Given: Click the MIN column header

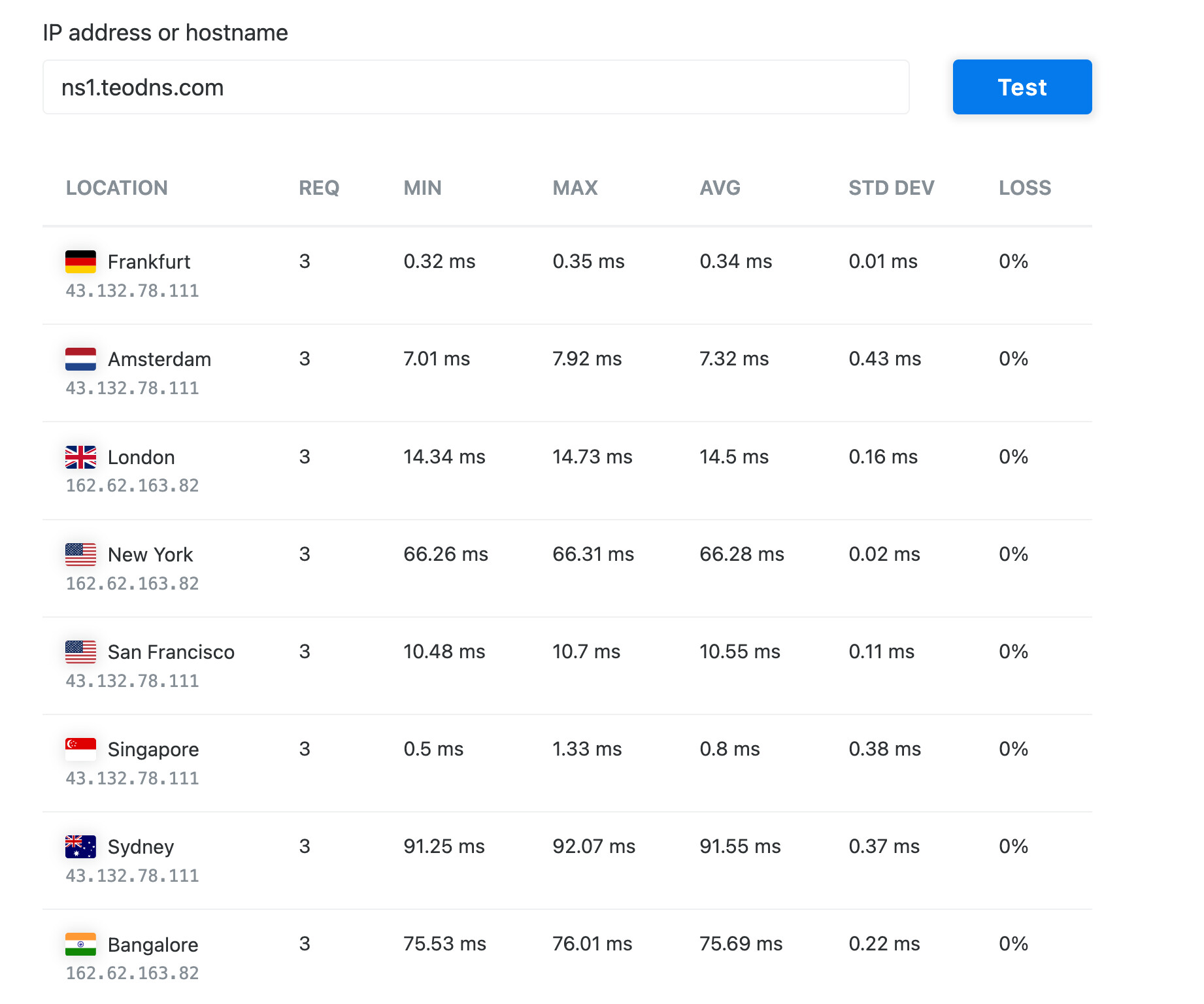Looking at the screenshot, I should 422,188.
